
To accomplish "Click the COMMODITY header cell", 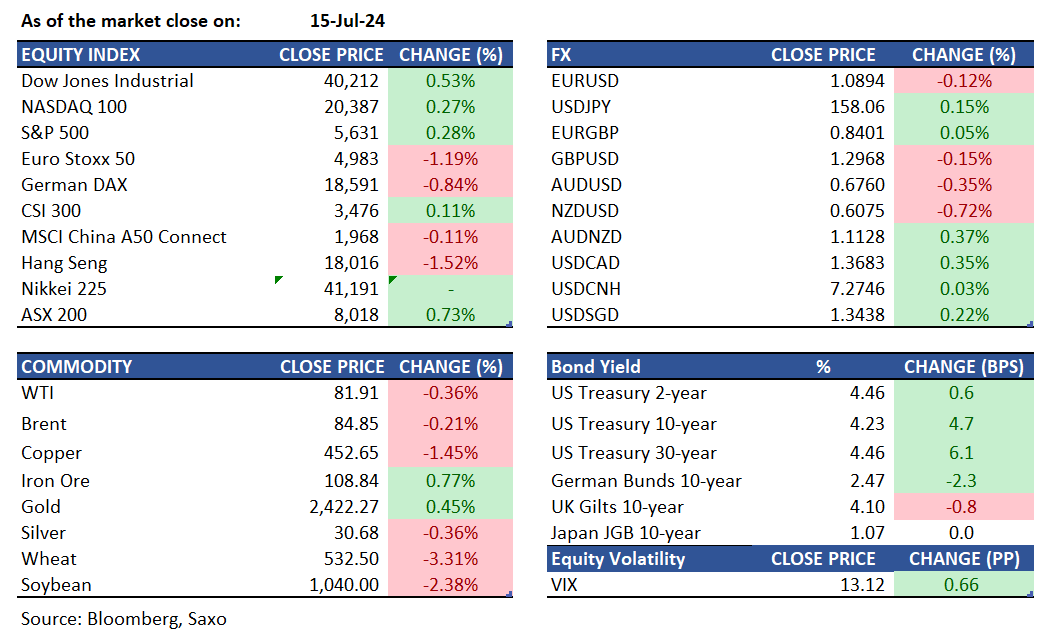I will (76, 367).
